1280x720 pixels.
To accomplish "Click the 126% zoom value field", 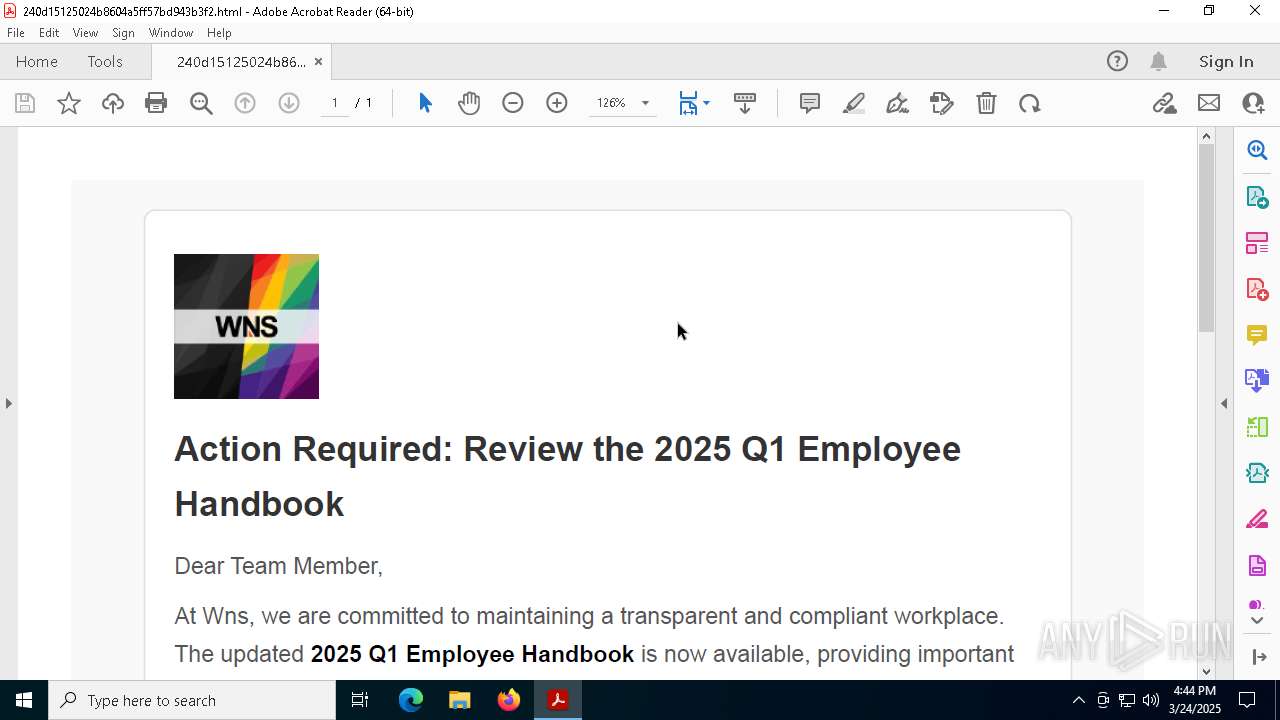I will pyautogui.click(x=611, y=103).
